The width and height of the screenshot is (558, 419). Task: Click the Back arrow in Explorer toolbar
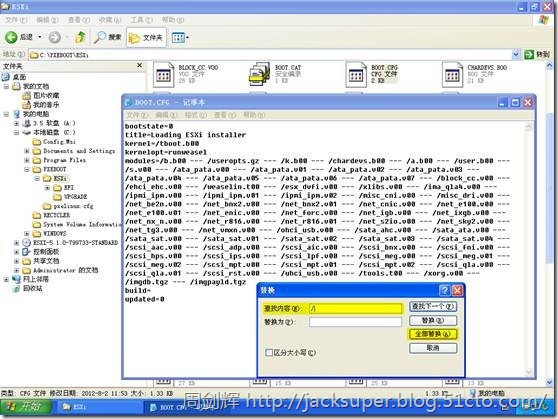11,37
